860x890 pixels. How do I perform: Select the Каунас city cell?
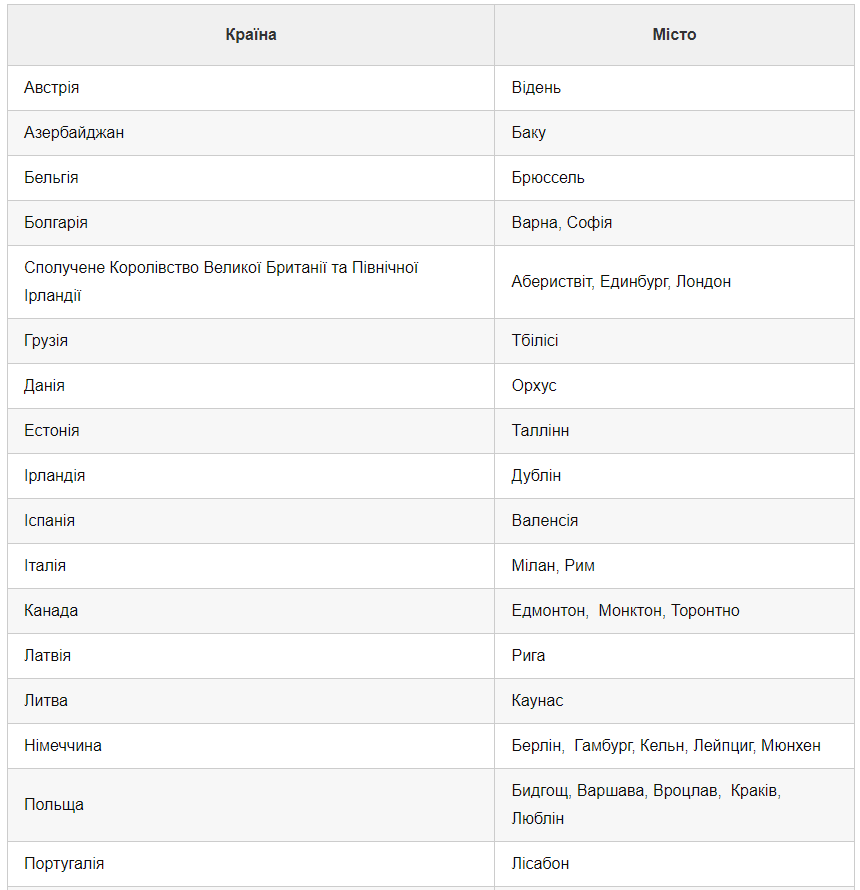coord(538,701)
